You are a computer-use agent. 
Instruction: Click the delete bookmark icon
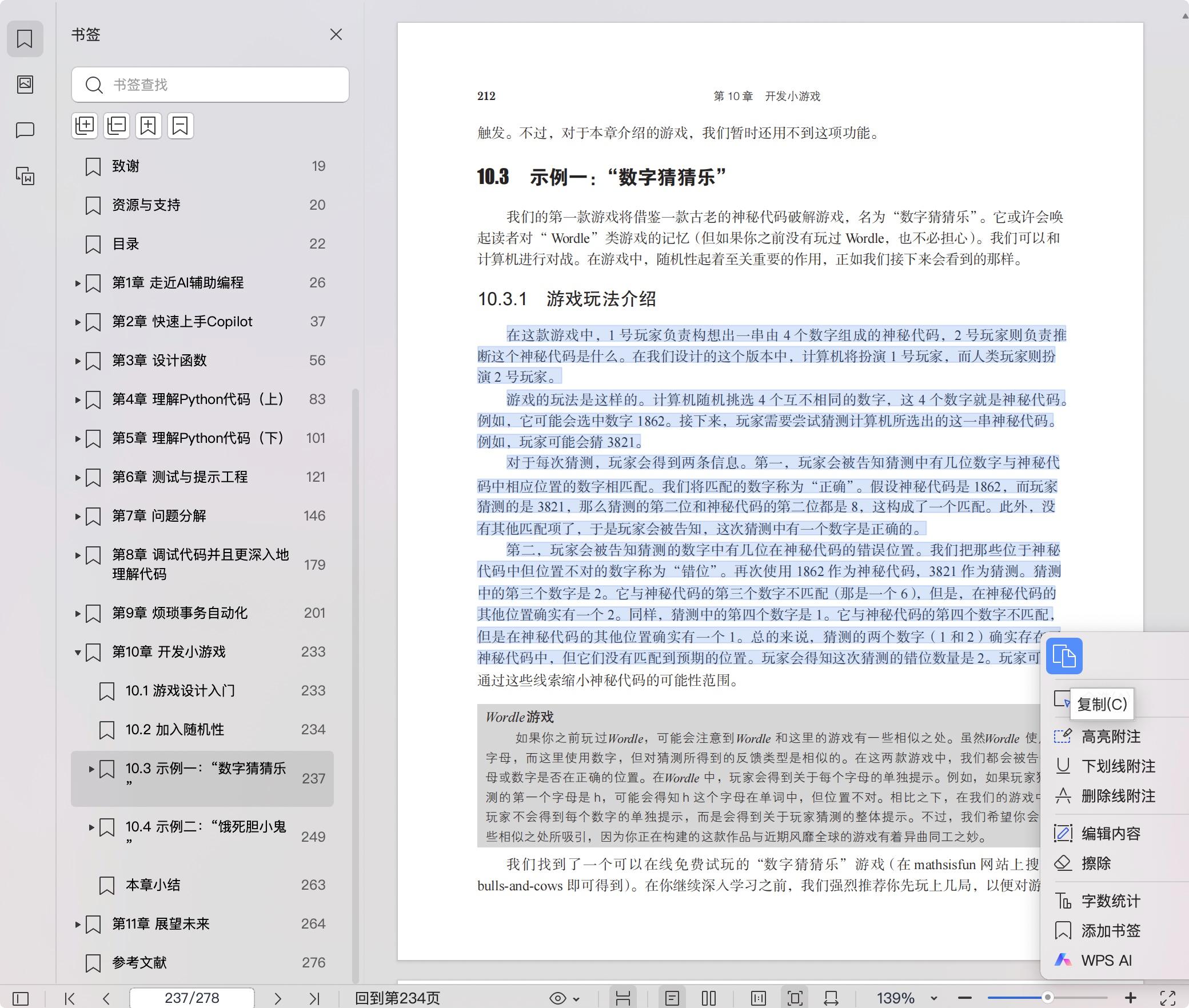[180, 126]
